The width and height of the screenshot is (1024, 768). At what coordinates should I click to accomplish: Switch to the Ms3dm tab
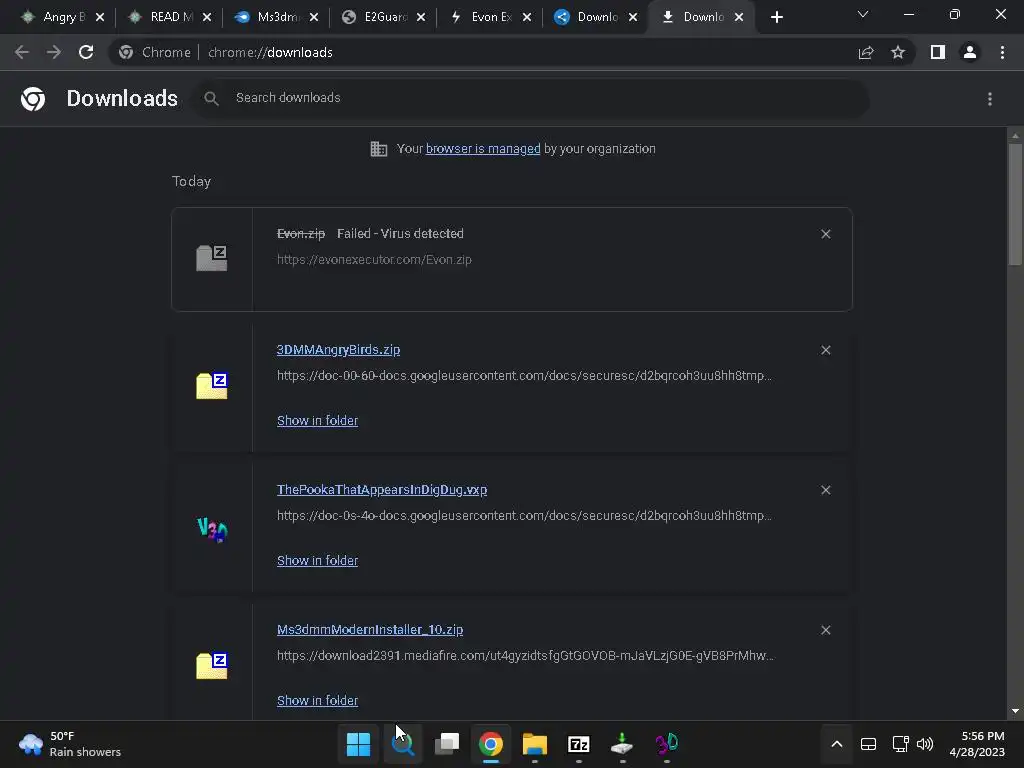[x=269, y=17]
